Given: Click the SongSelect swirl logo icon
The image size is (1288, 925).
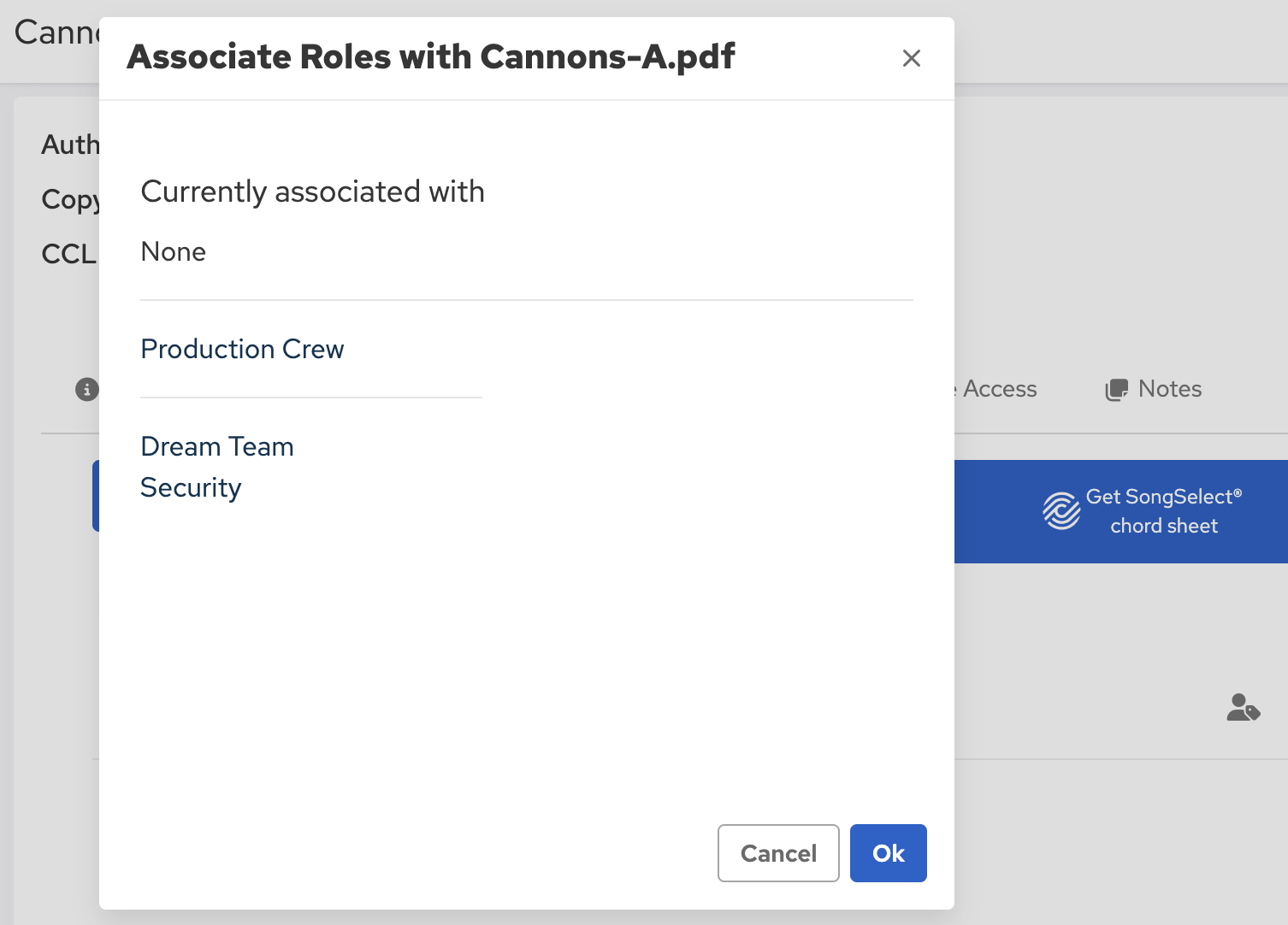Looking at the screenshot, I should coord(1061,511).
